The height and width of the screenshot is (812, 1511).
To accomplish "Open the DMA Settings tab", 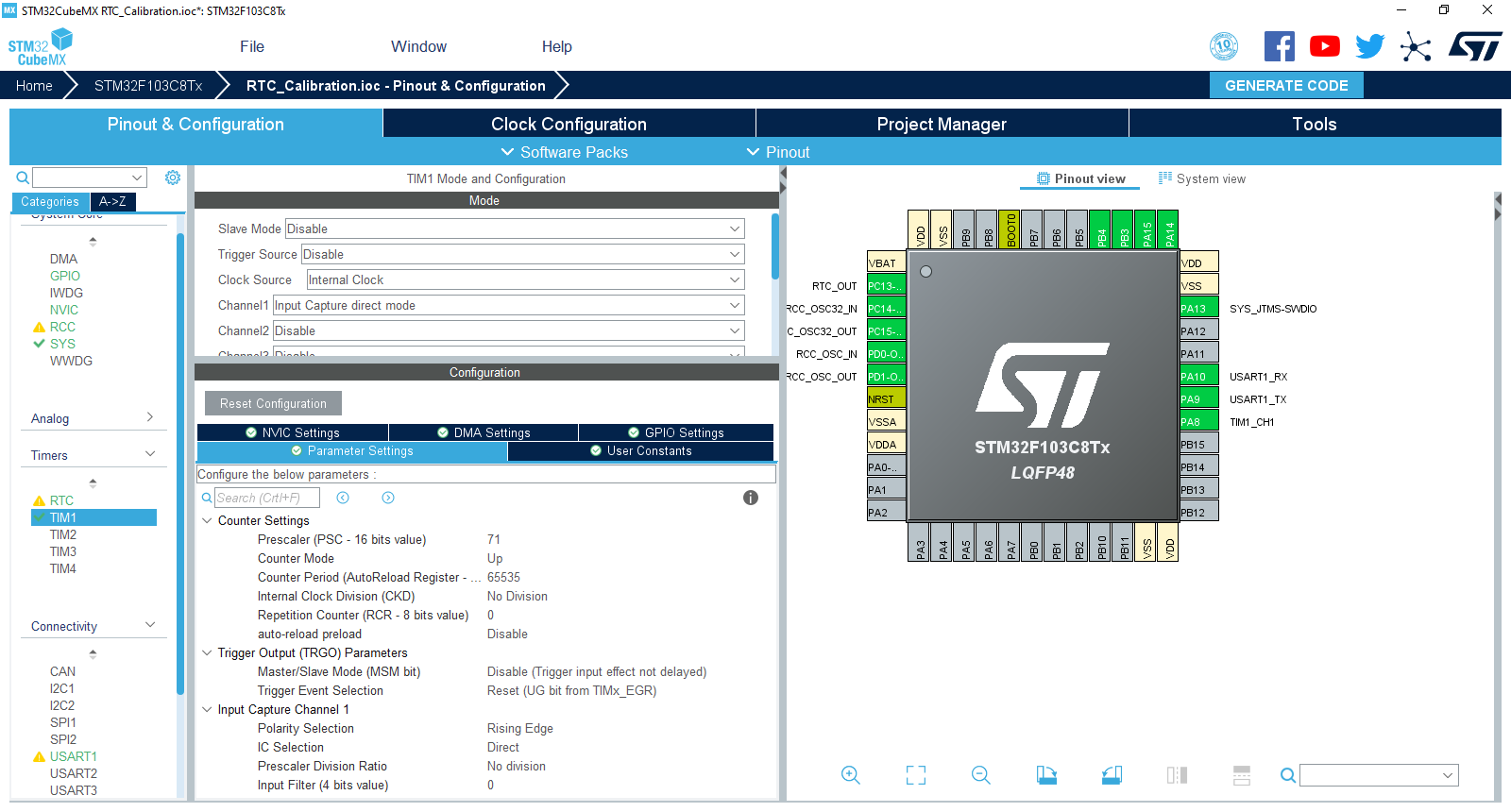I will (x=484, y=432).
